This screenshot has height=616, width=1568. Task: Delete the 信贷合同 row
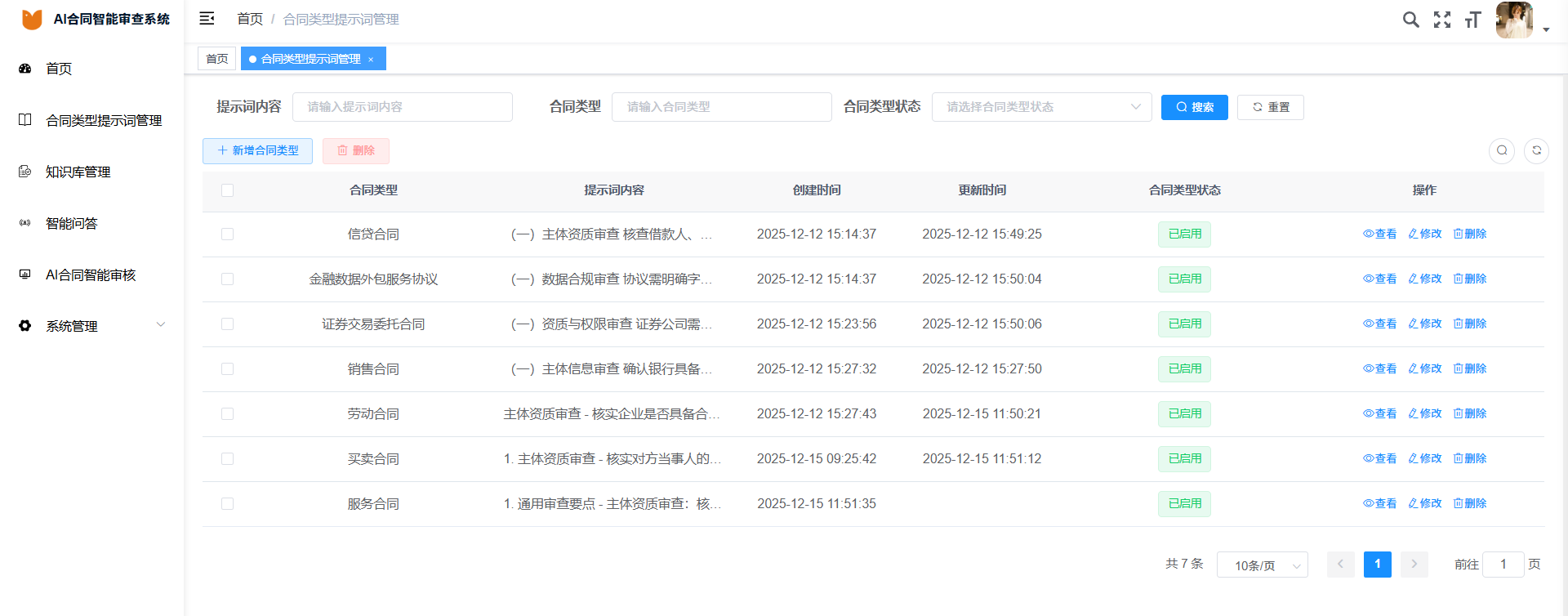(1470, 234)
